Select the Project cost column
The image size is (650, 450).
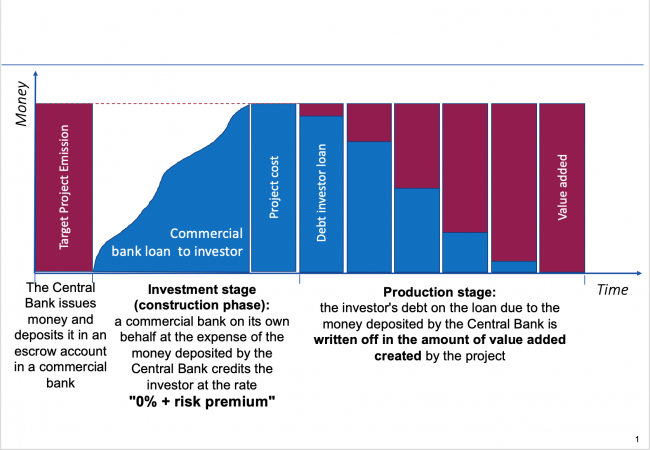pos(274,187)
